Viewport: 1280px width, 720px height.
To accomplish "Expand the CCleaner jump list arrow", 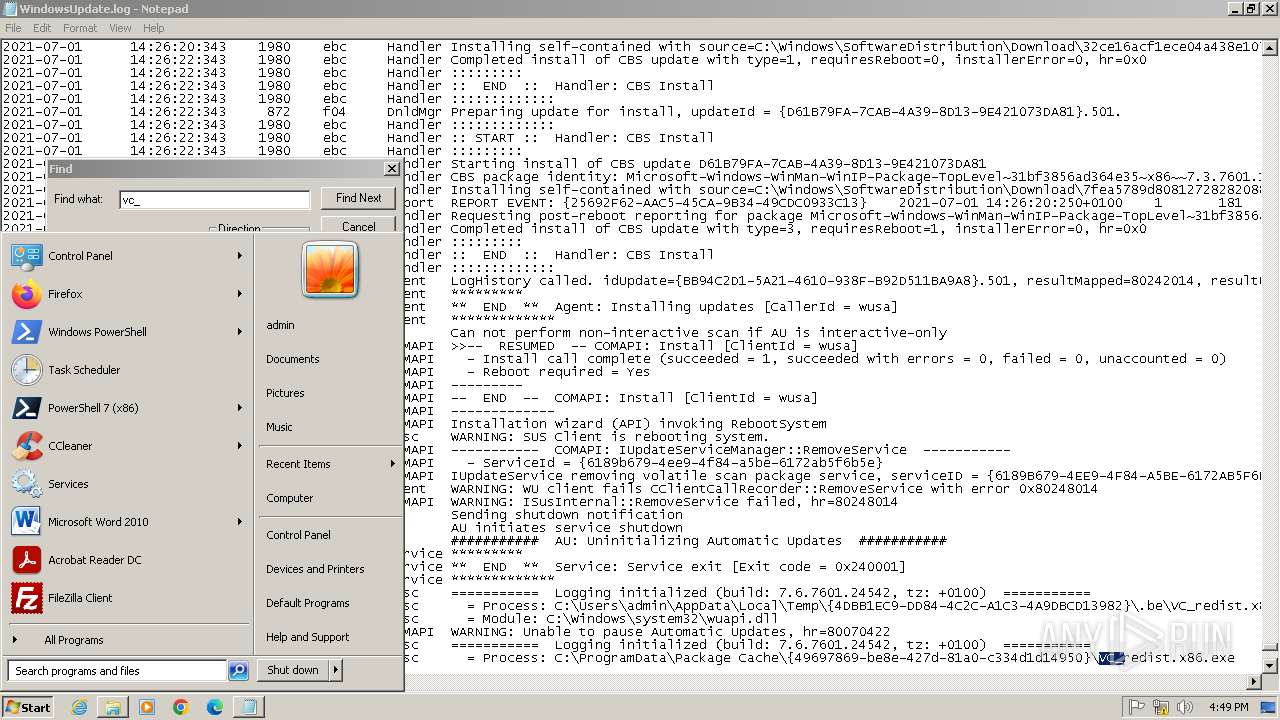I will [240, 446].
